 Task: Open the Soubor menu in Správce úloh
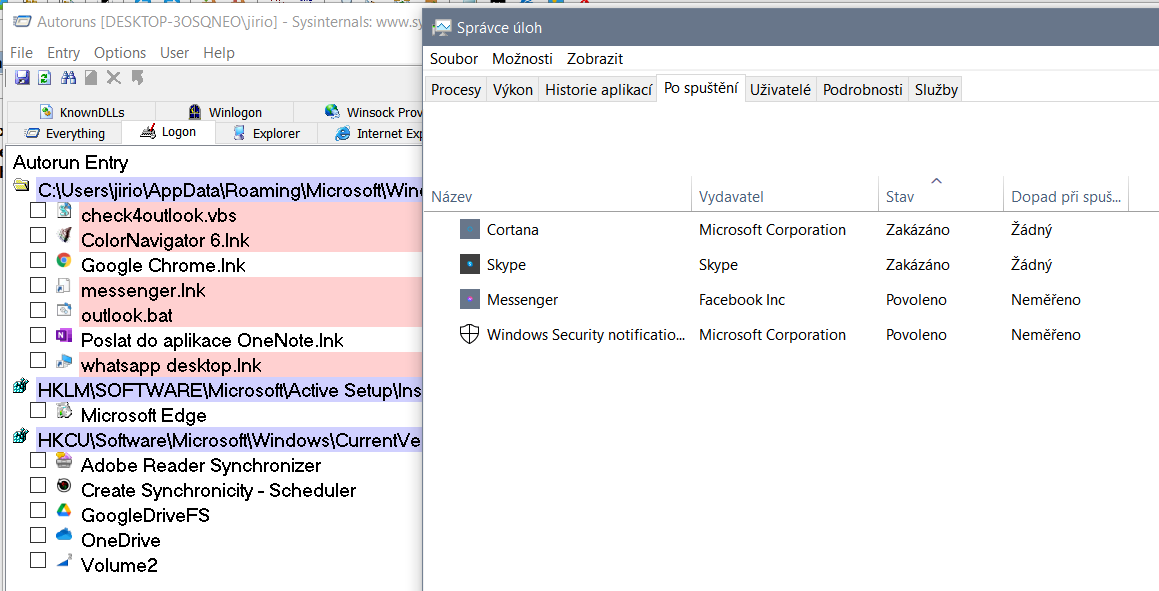tap(454, 59)
